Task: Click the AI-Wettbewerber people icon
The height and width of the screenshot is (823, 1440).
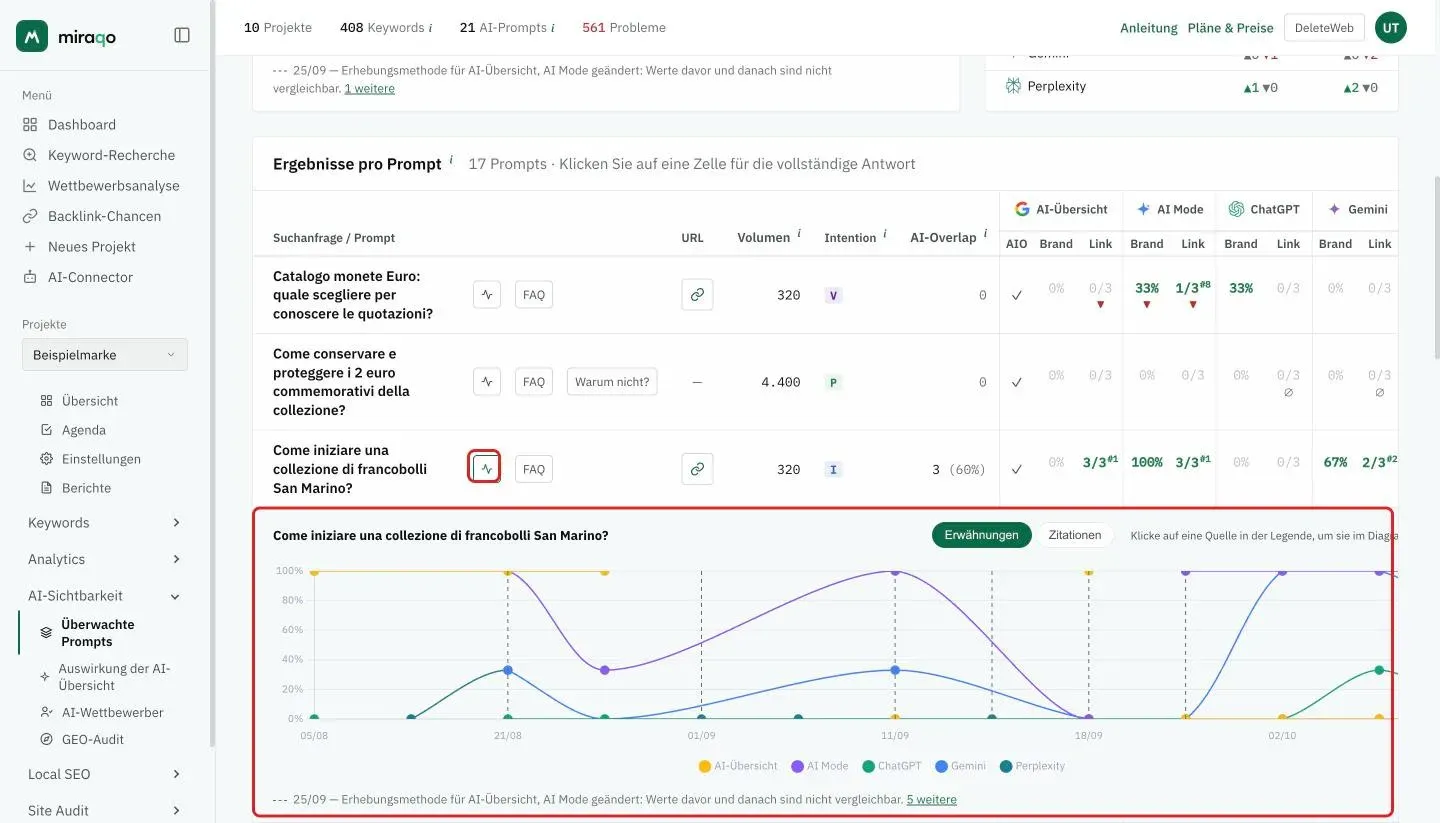Action: (46, 713)
